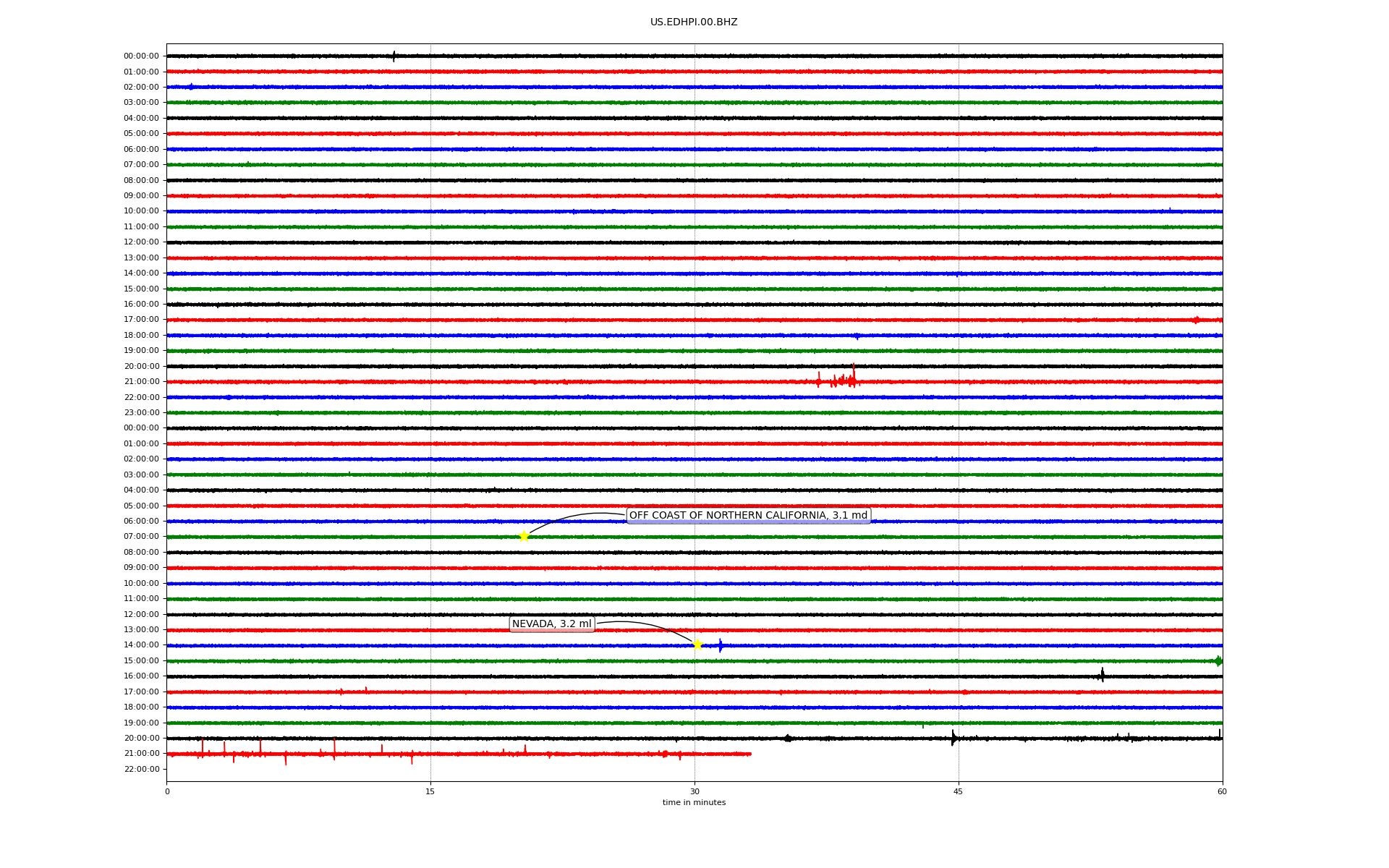
Task: Click the 23:00:00 row label
Action: tap(141, 412)
